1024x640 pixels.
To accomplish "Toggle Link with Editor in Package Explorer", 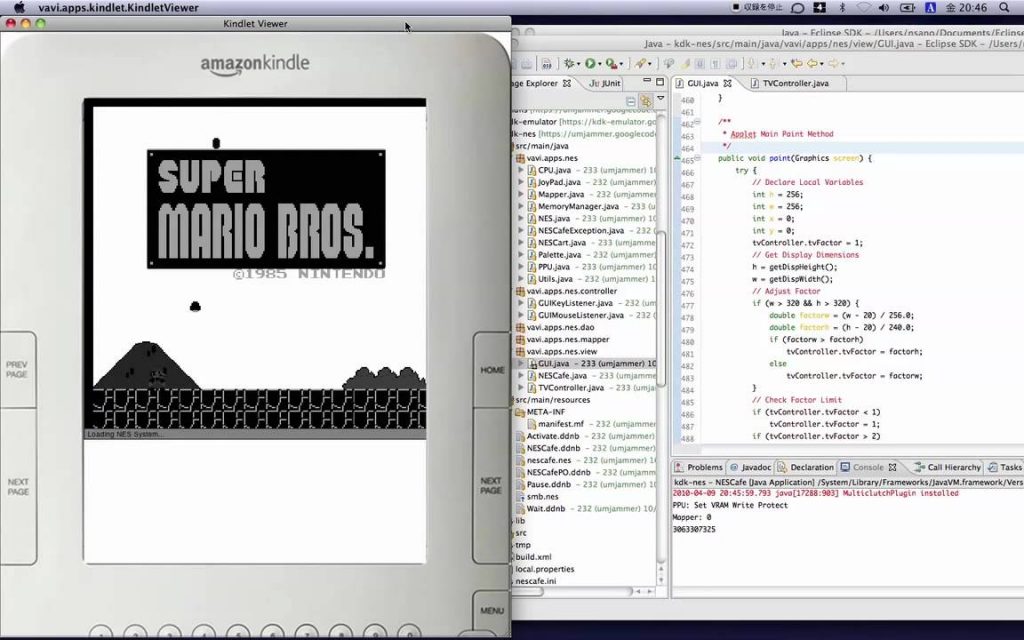I will tap(646, 101).
